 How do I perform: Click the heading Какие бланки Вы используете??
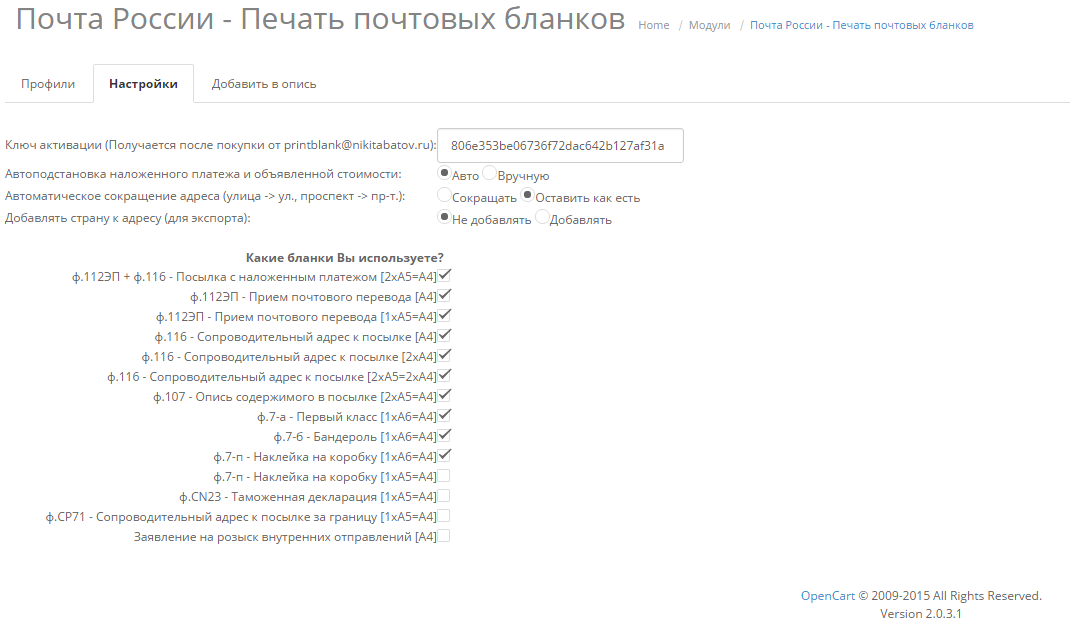tap(345, 258)
